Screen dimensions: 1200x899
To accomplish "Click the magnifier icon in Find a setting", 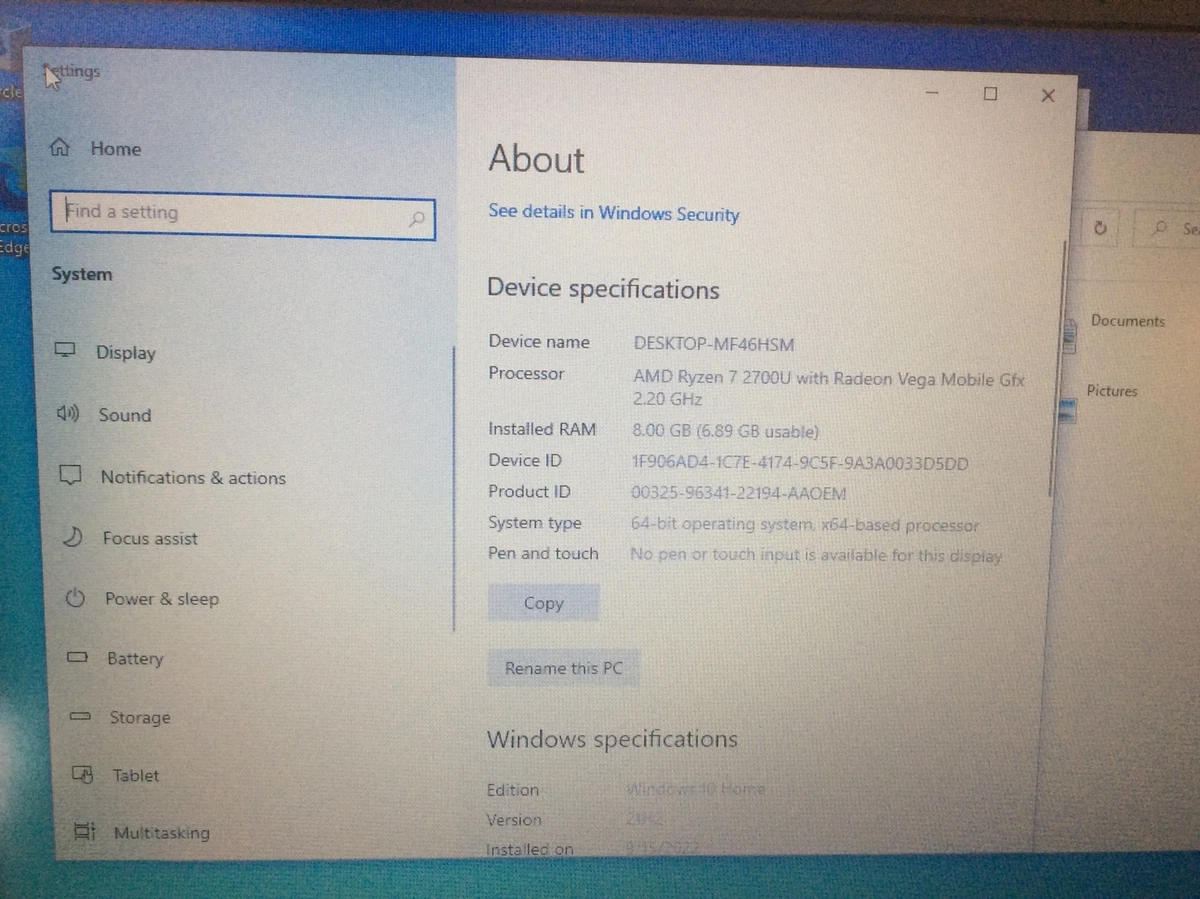I will [418, 219].
